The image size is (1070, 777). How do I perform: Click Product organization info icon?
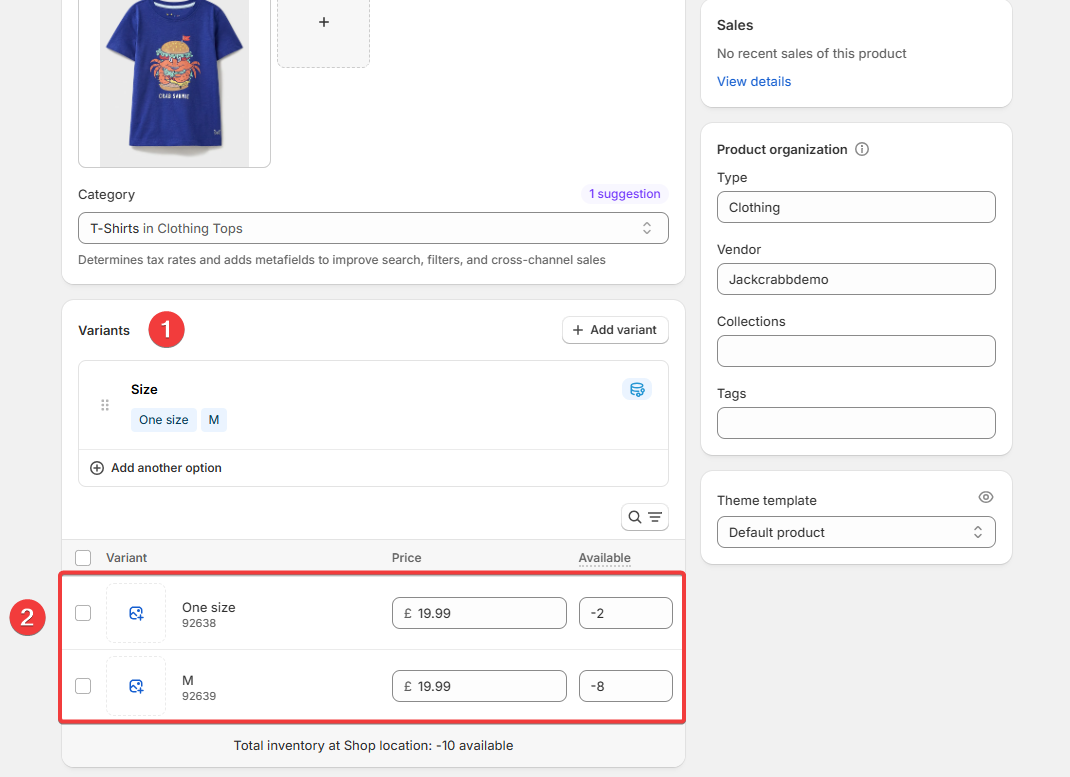coord(862,149)
